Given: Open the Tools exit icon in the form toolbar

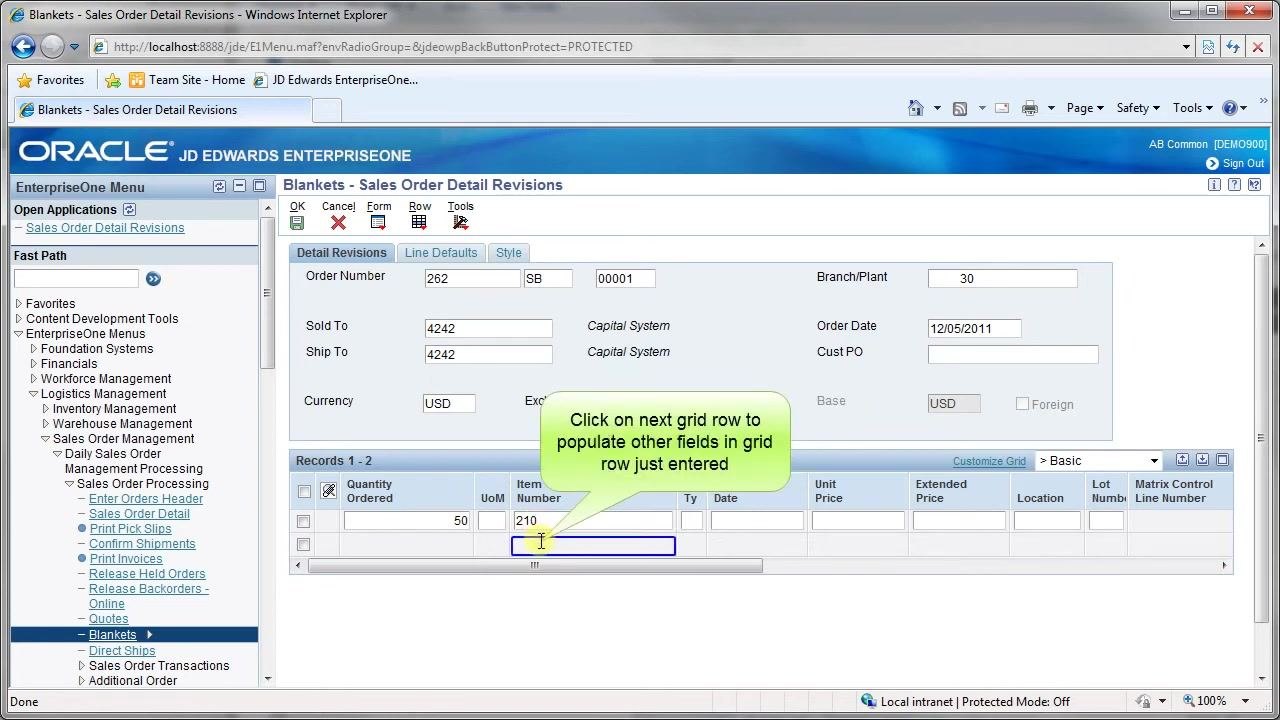Looking at the screenshot, I should click(460, 222).
